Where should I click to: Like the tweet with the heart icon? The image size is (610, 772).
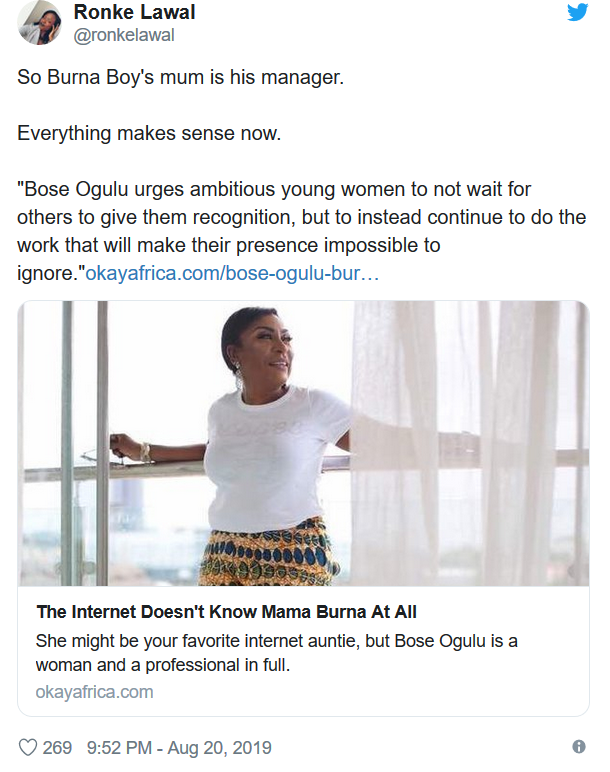click(x=28, y=748)
